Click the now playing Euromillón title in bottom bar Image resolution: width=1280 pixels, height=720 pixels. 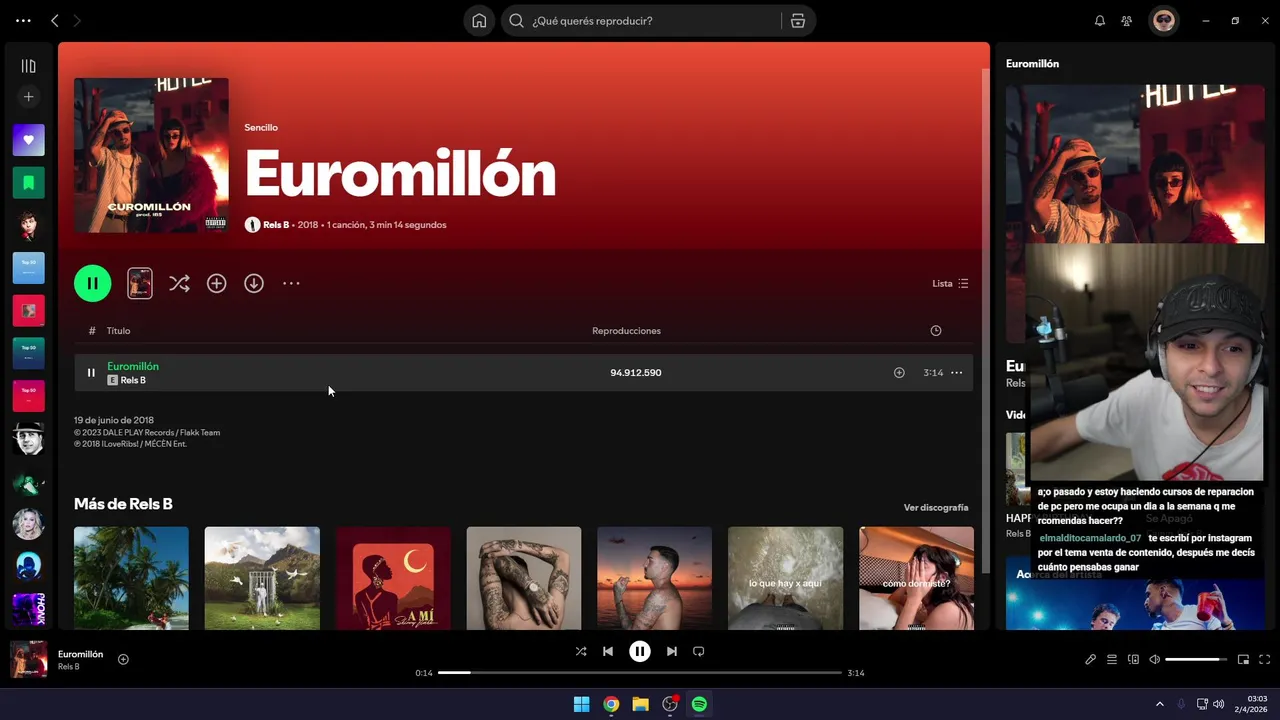click(x=80, y=654)
